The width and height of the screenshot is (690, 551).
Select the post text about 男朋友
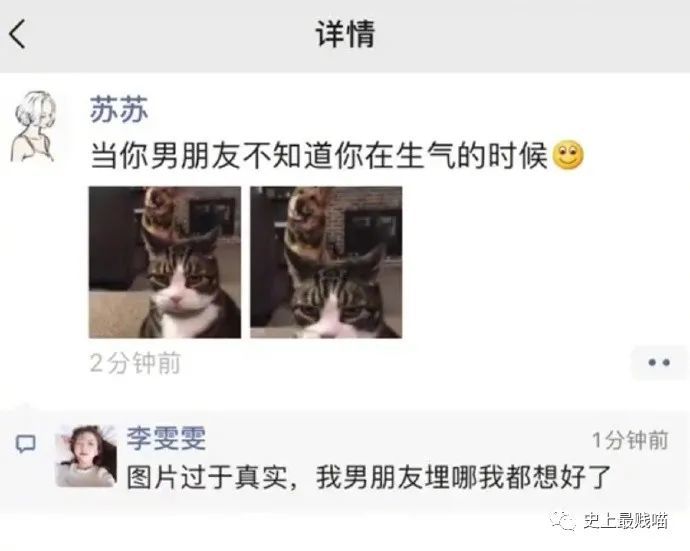[319, 155]
